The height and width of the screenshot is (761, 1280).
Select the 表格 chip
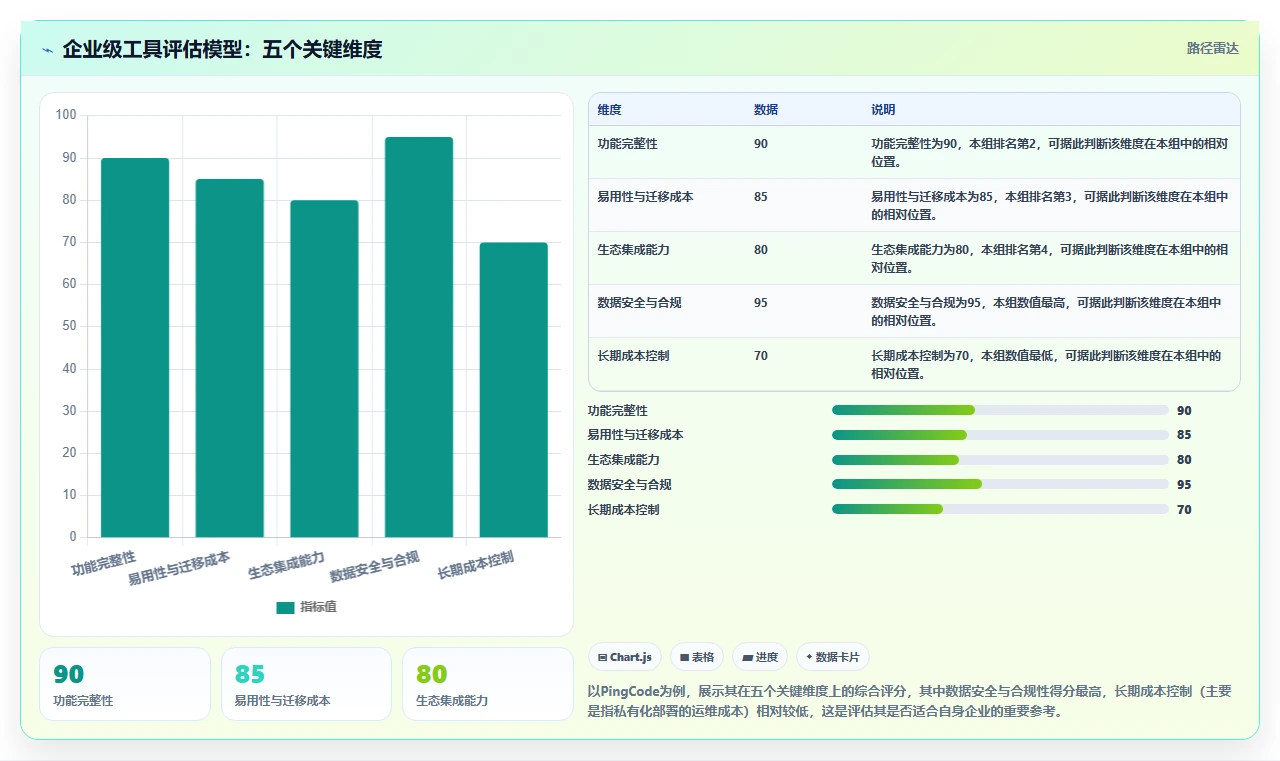point(697,657)
